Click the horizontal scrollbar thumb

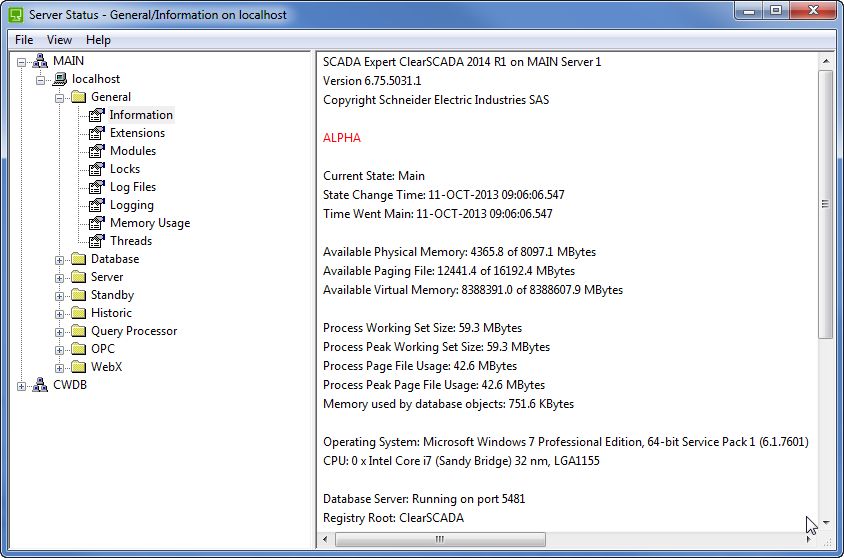click(440, 539)
